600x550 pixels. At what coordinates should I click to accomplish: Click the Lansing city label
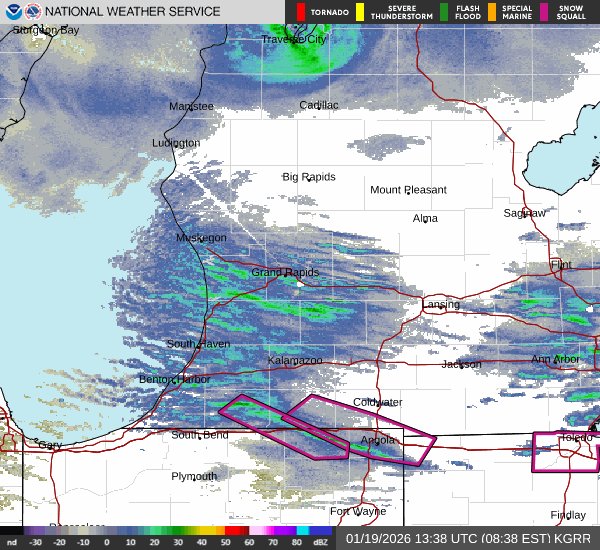point(440,304)
